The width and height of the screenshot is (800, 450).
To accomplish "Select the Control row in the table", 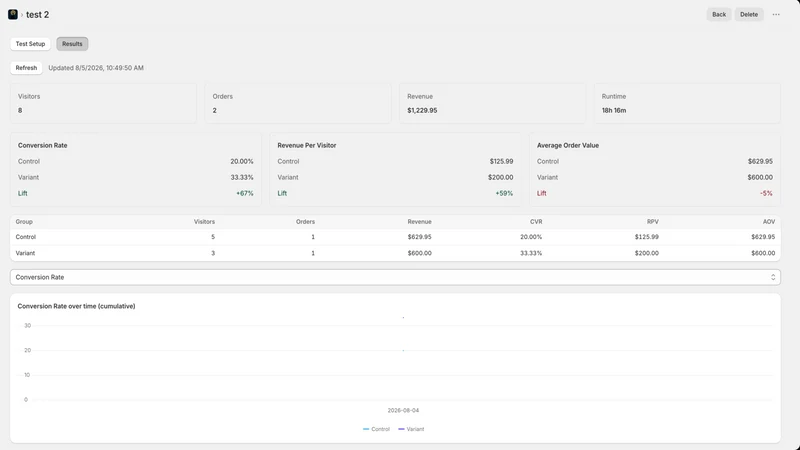I will coord(395,237).
